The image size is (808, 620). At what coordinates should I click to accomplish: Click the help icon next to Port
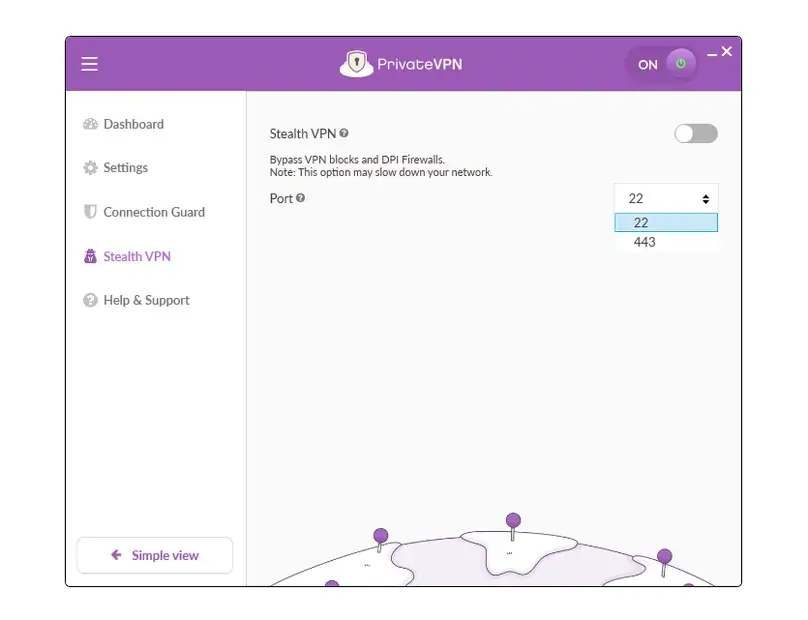tap(300, 198)
